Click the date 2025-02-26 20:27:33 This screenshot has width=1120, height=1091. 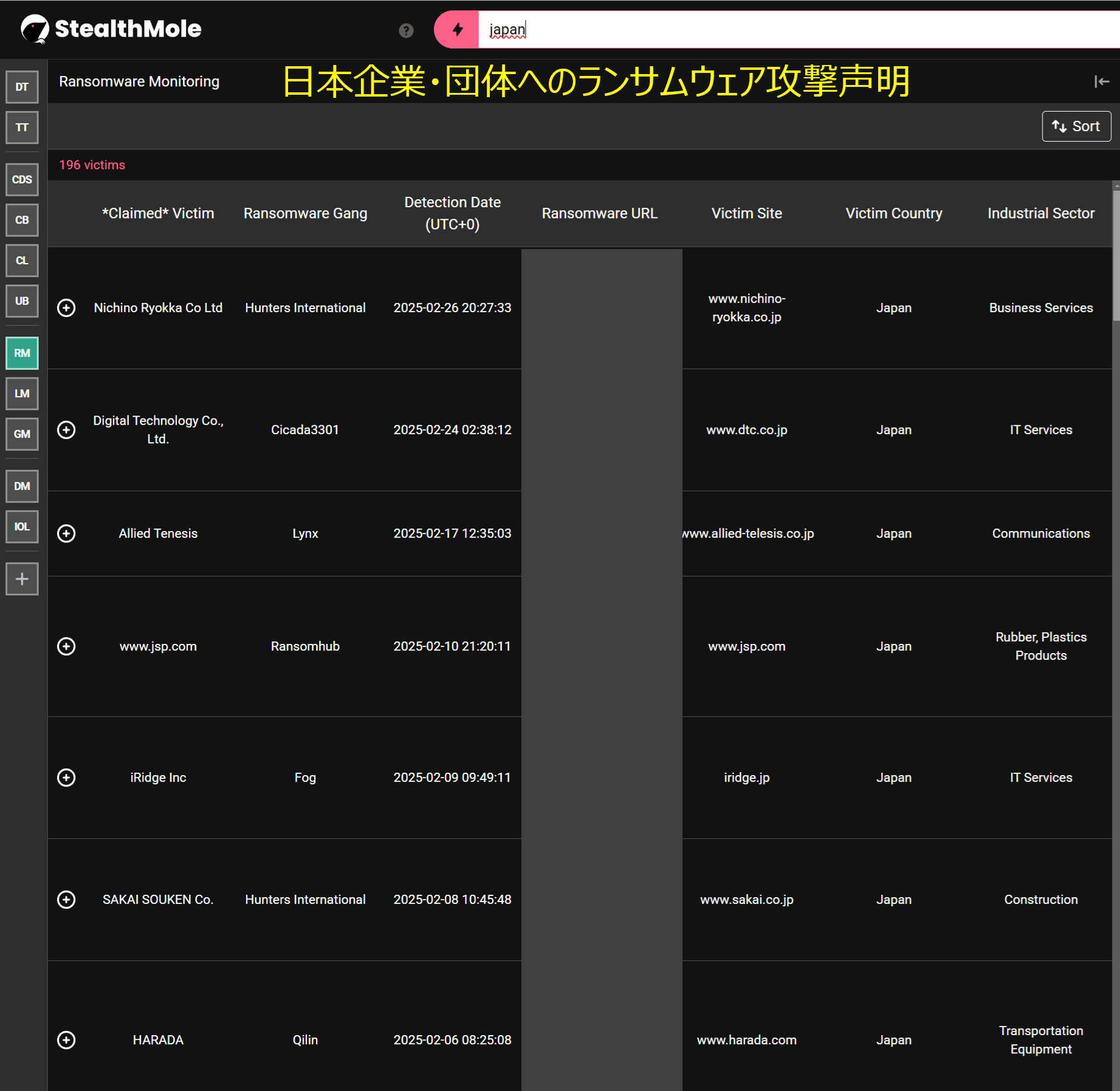coord(452,308)
